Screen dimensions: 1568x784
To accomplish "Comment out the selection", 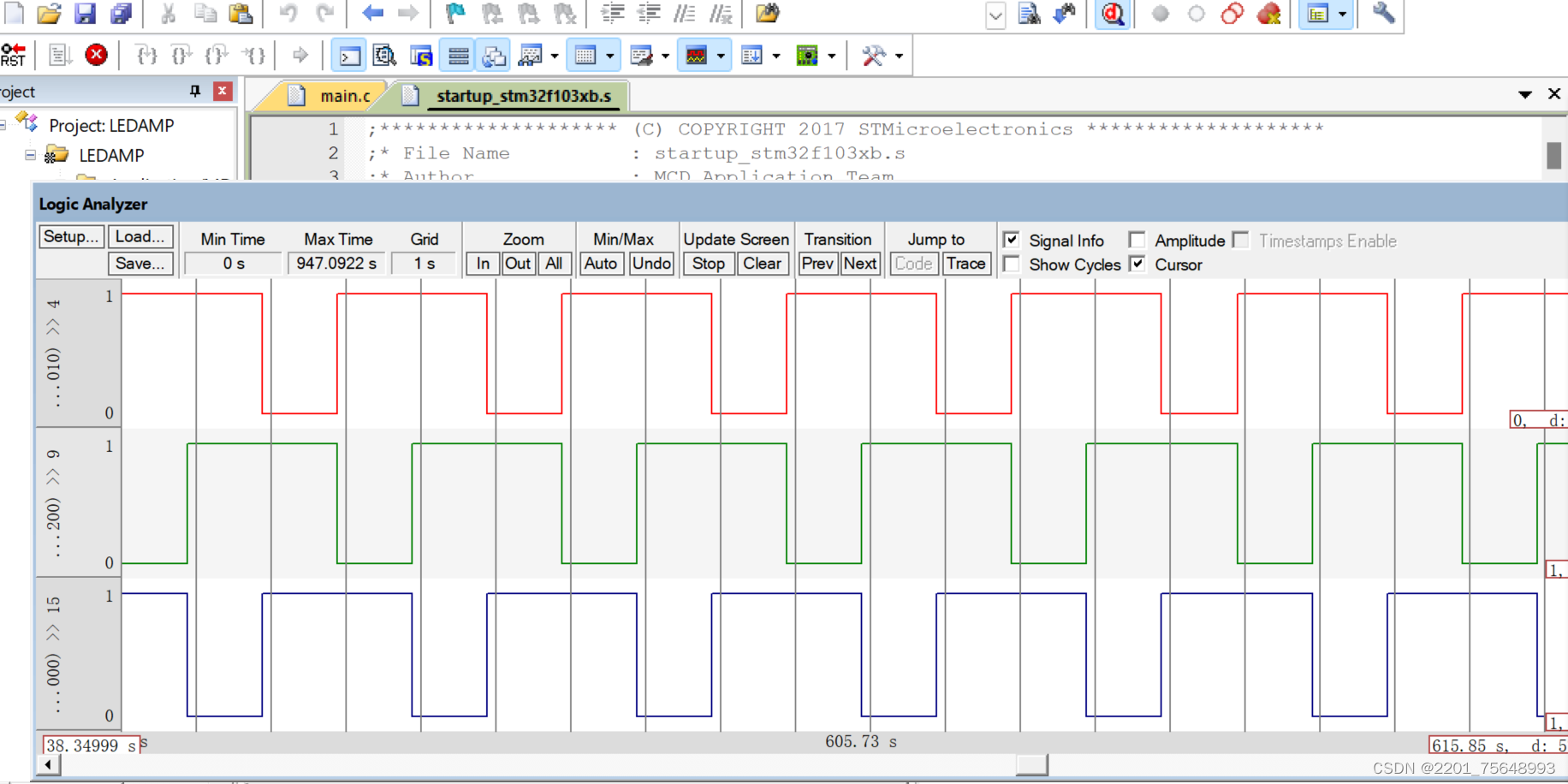I will (685, 13).
